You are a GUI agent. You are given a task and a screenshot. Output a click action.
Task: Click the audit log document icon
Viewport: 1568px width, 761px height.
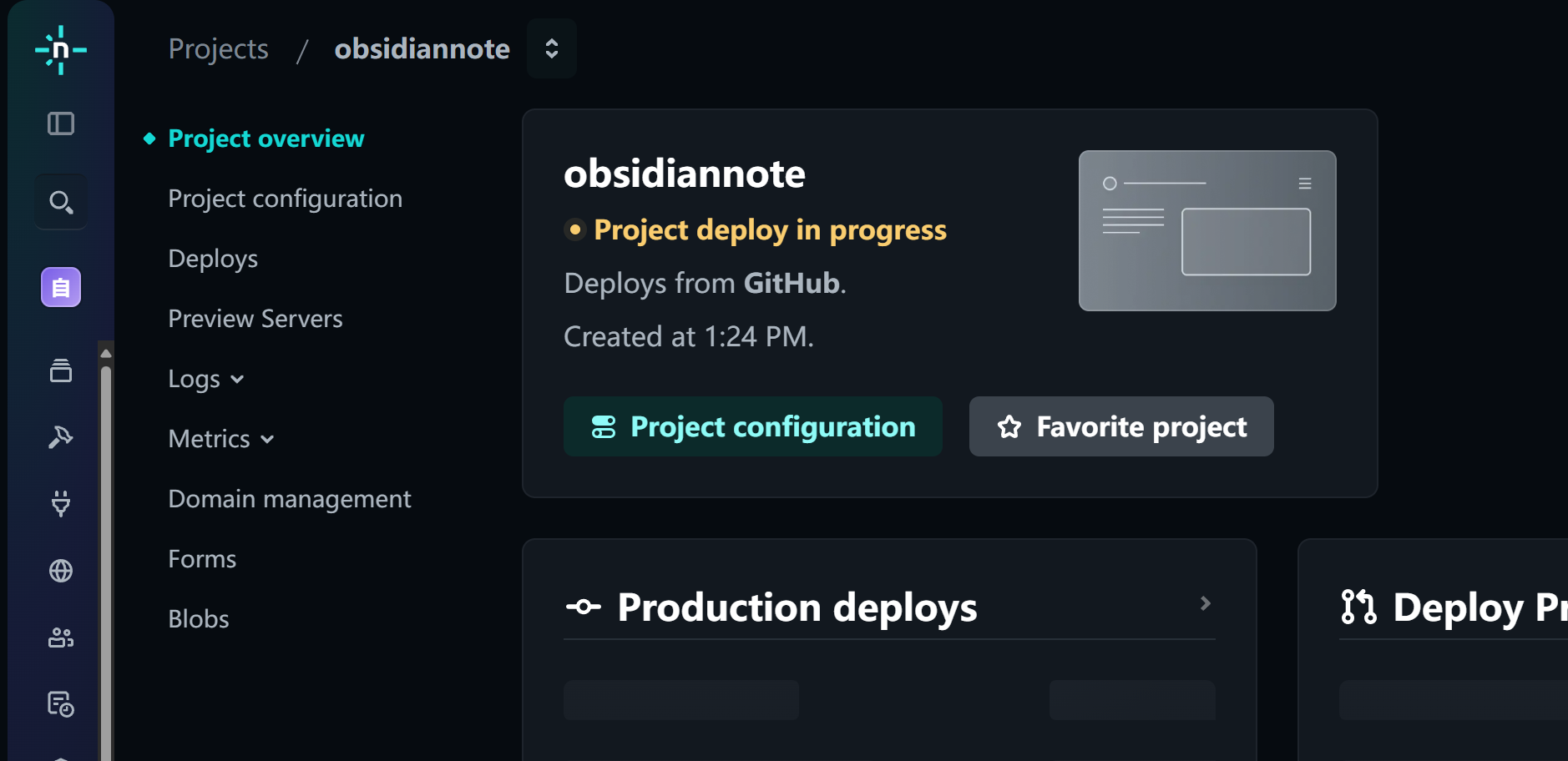tap(61, 704)
